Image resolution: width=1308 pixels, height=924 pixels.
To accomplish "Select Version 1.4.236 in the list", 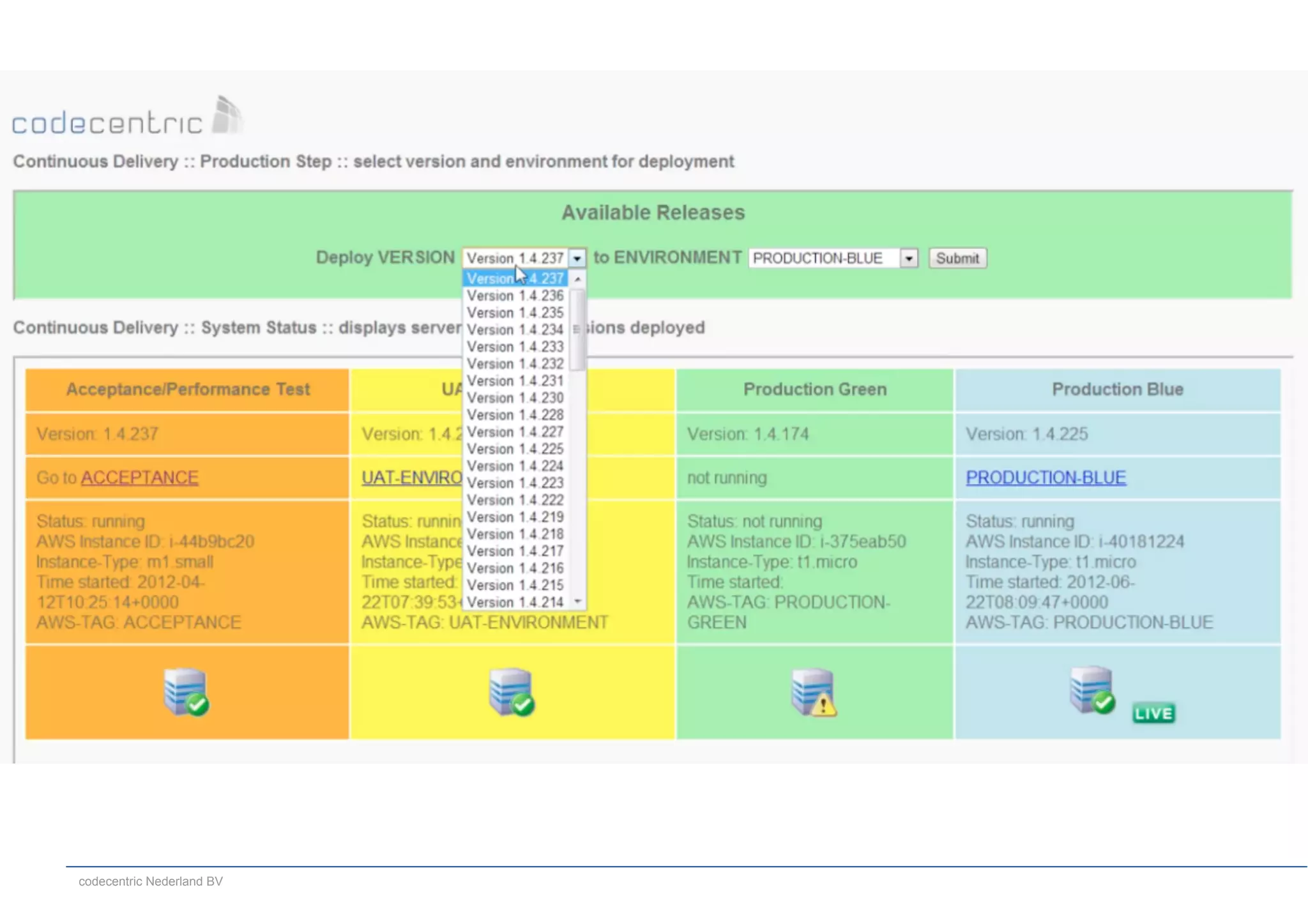I will coord(515,296).
